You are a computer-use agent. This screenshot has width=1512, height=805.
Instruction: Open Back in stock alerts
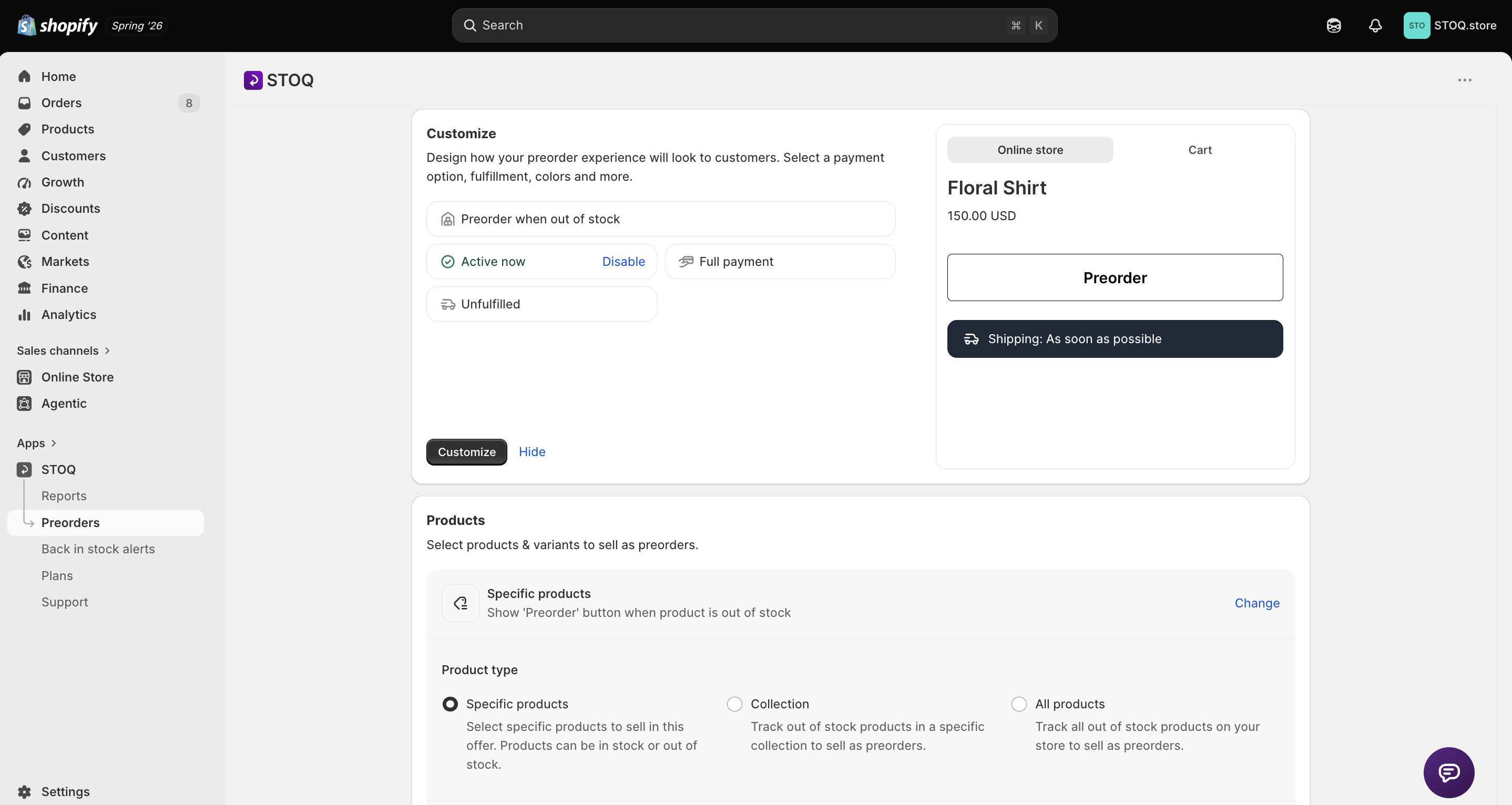pyautogui.click(x=98, y=549)
